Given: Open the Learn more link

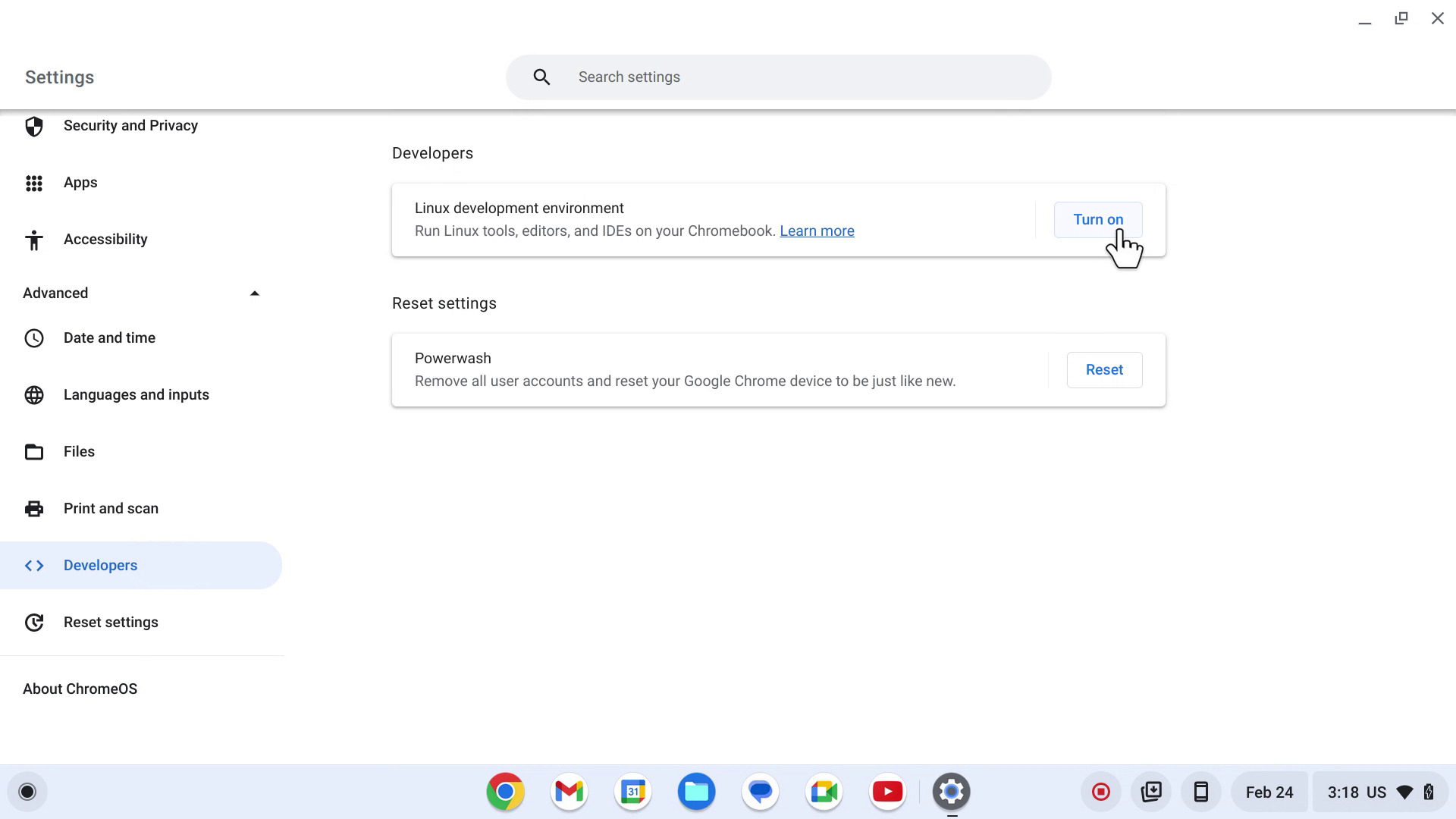Looking at the screenshot, I should 817,231.
